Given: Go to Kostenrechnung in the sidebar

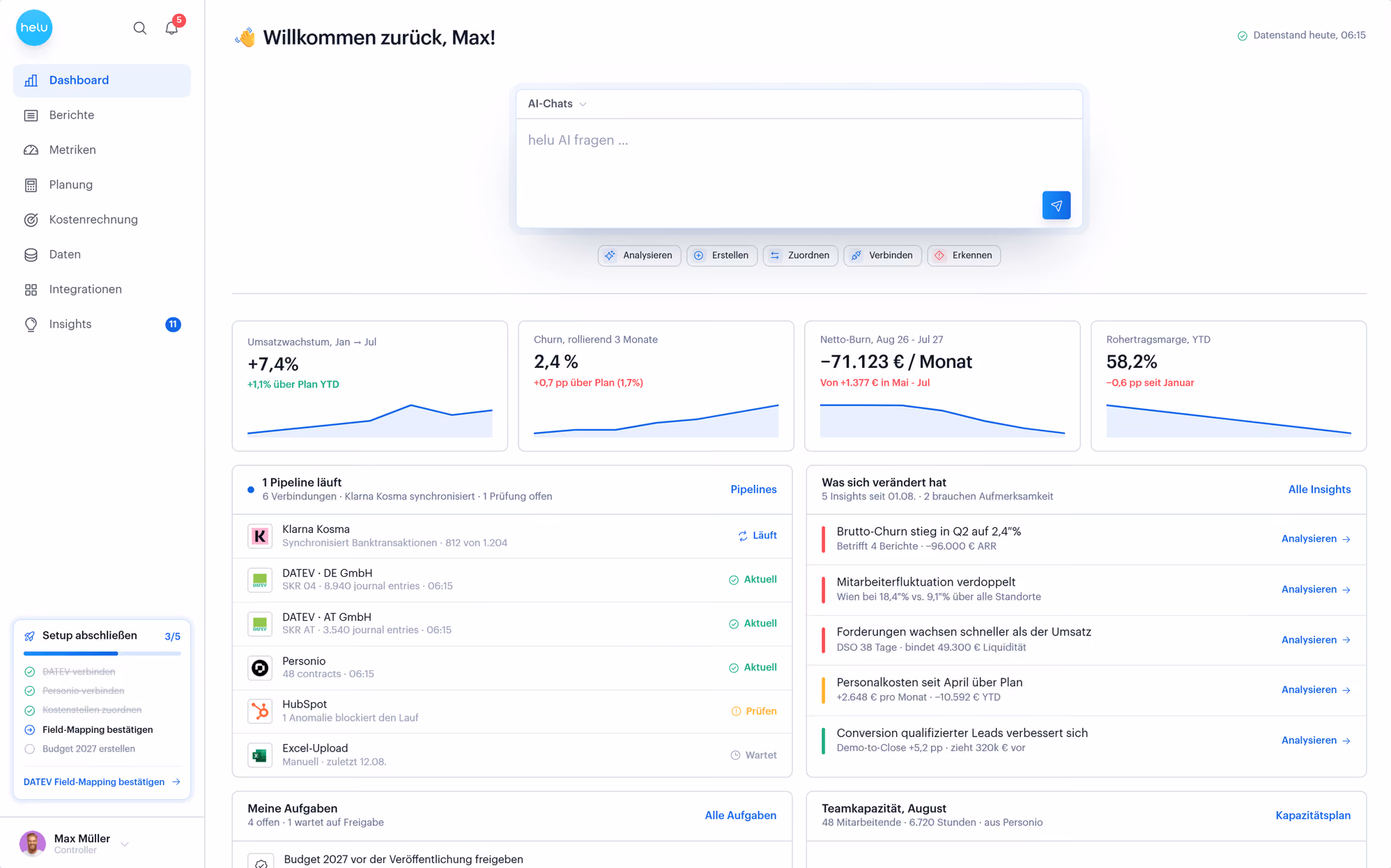Looking at the screenshot, I should point(102,219).
